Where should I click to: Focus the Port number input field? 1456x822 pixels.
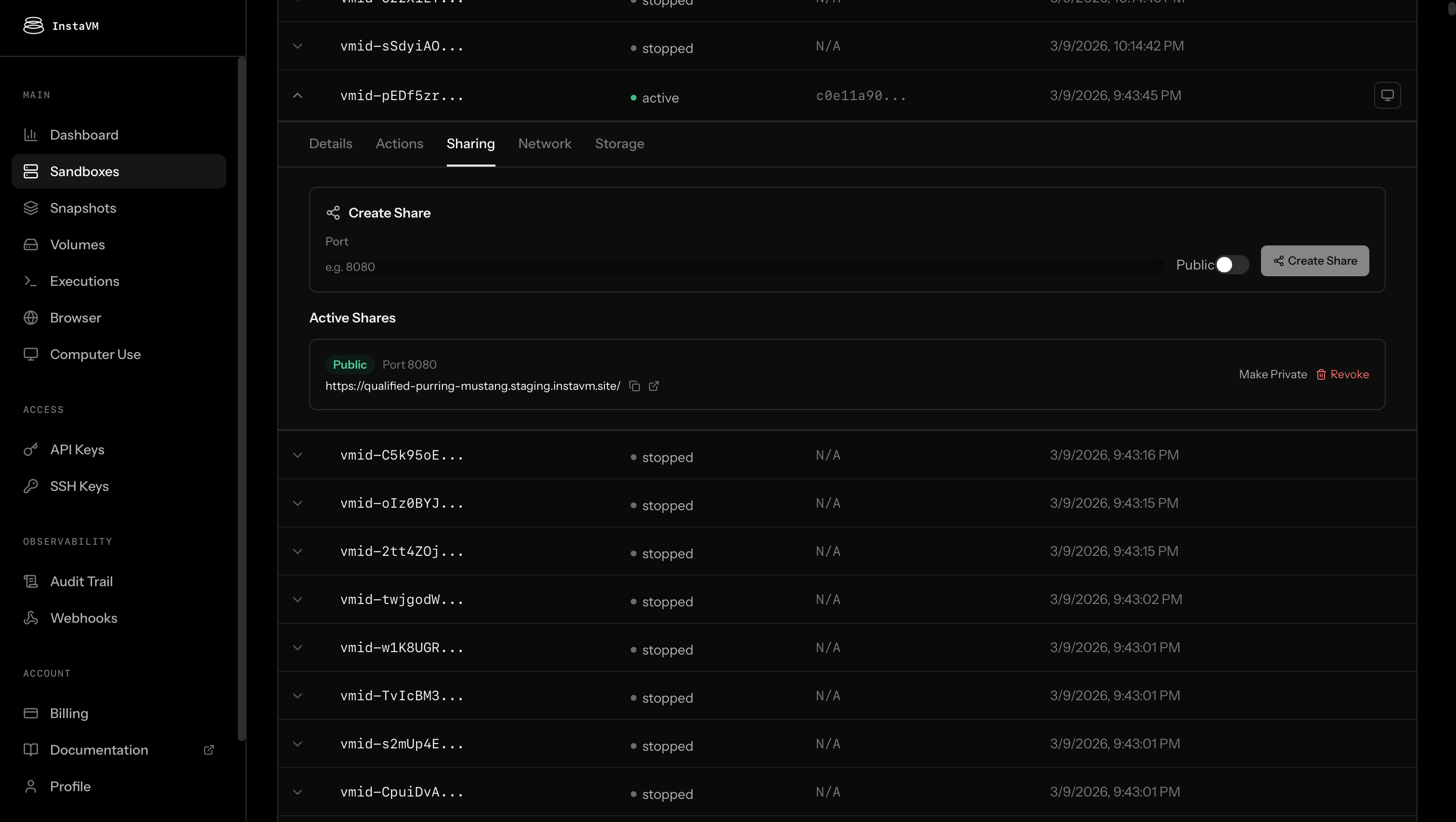(735, 267)
